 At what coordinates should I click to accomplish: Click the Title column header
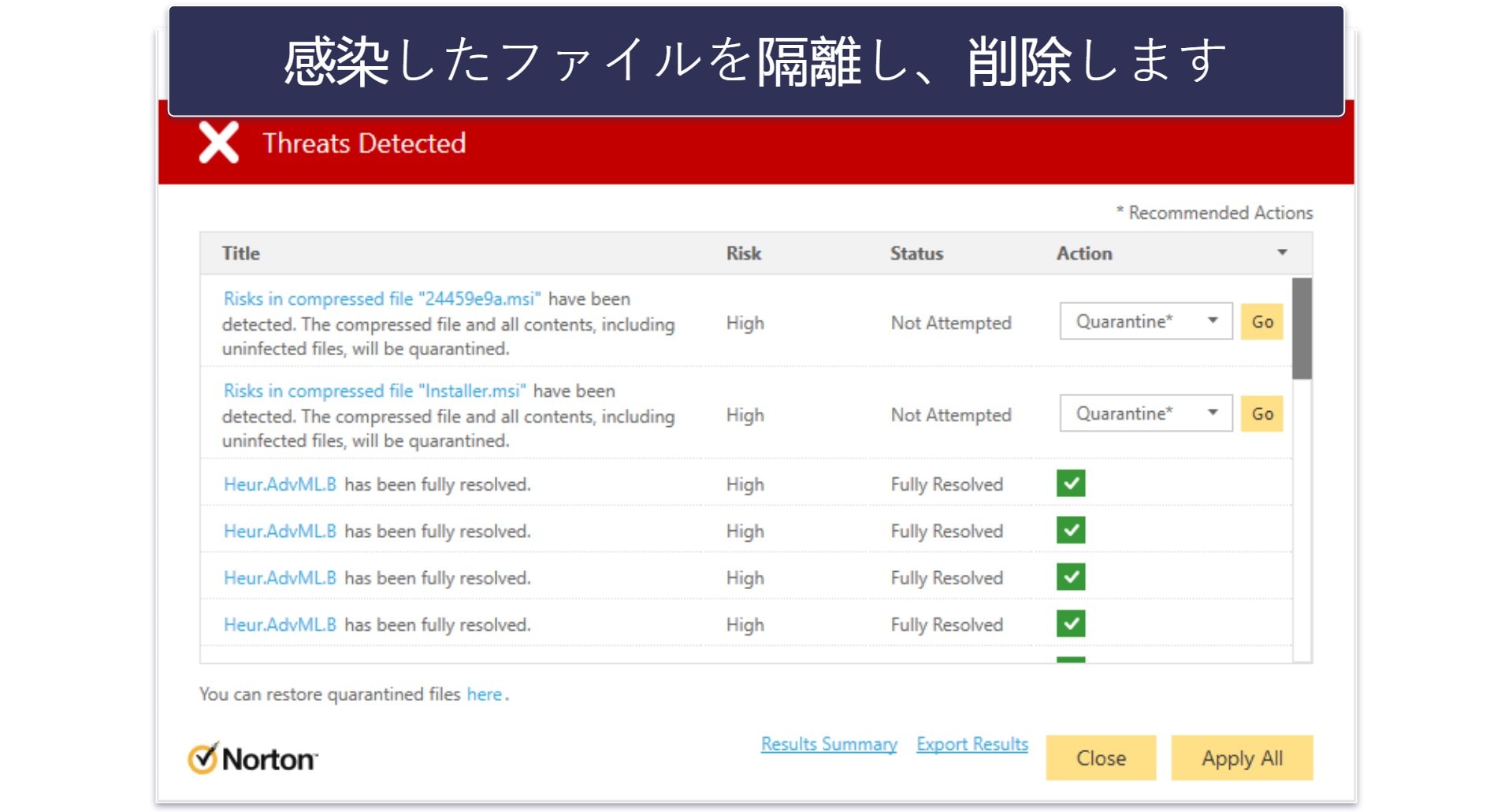coord(240,254)
